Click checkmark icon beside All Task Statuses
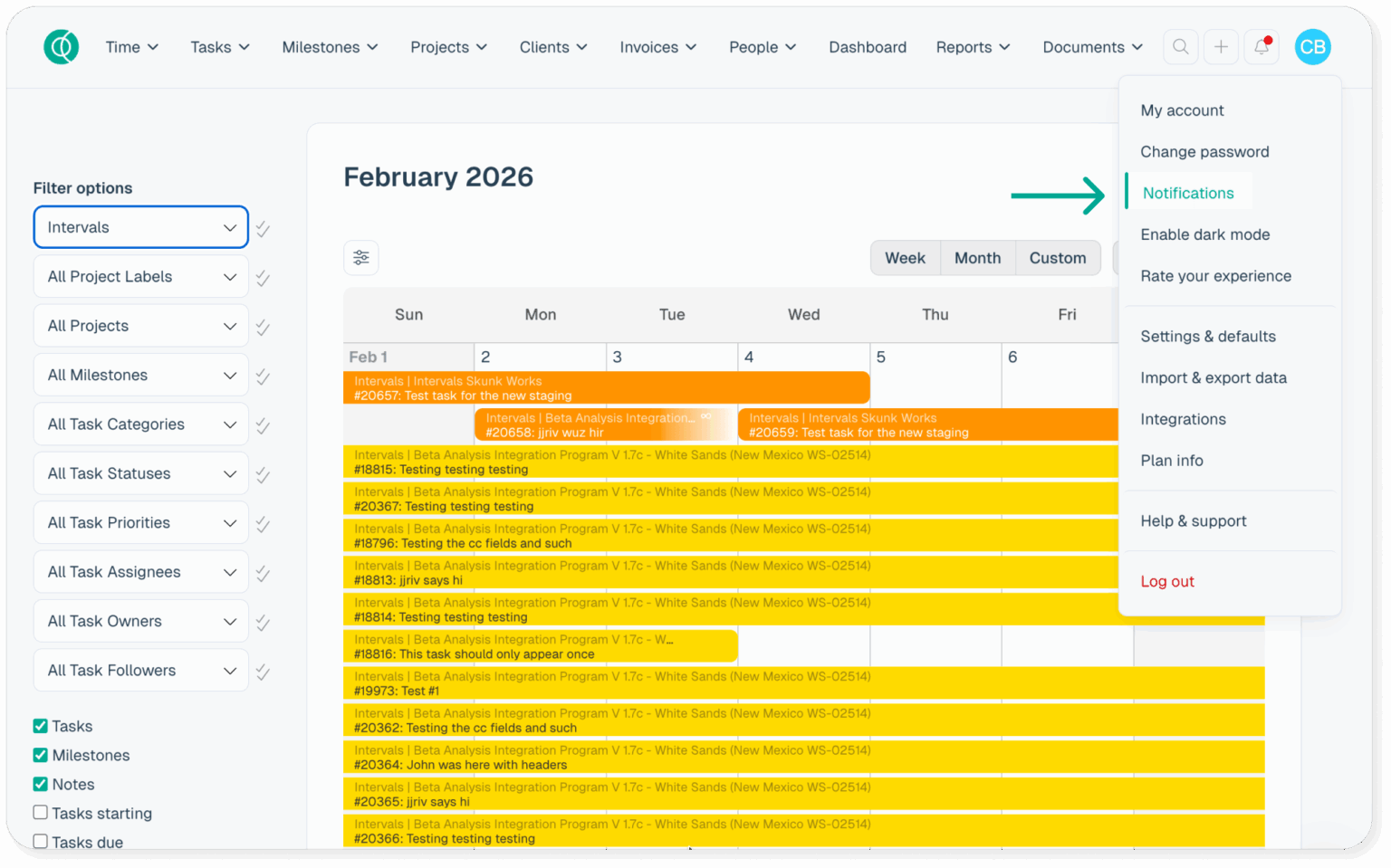The height and width of the screenshot is (868, 1391). [x=263, y=475]
